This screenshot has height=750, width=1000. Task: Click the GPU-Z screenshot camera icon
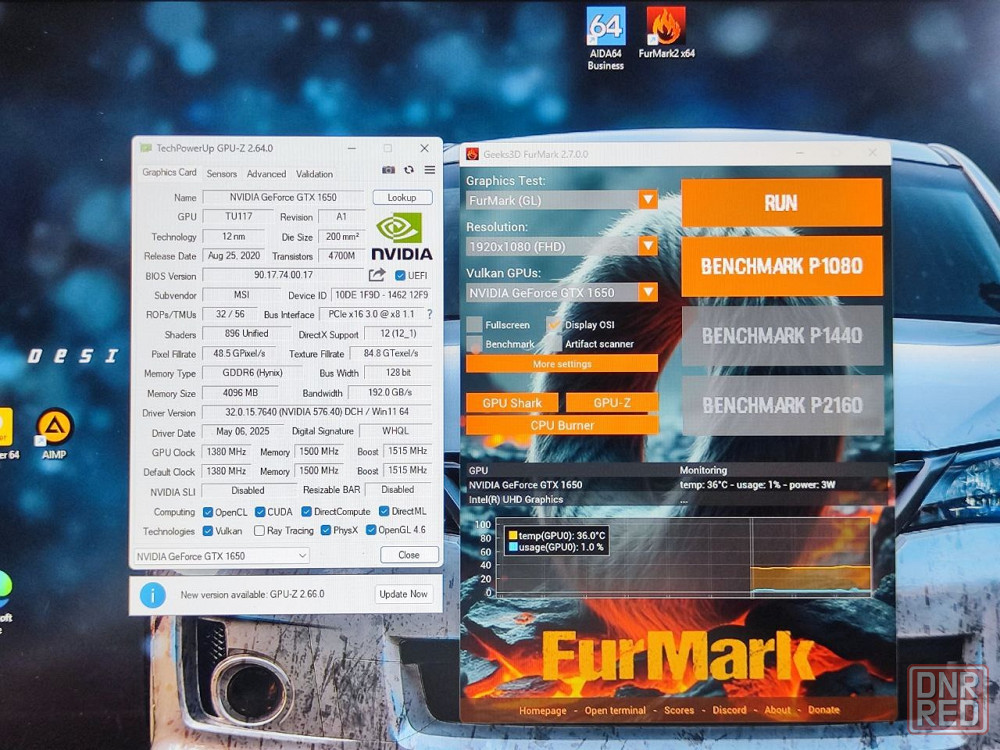point(388,170)
